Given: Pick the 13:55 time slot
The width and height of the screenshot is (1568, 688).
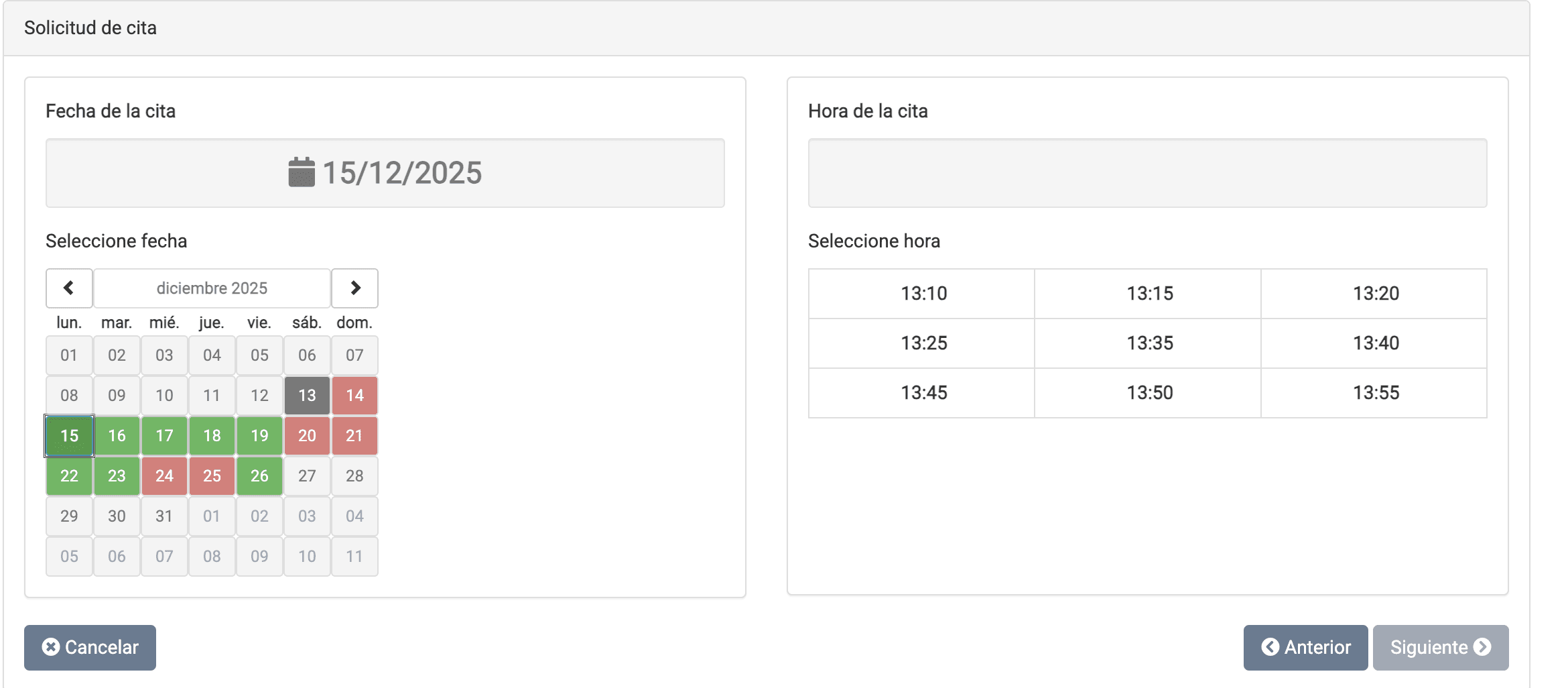Looking at the screenshot, I should point(1375,393).
